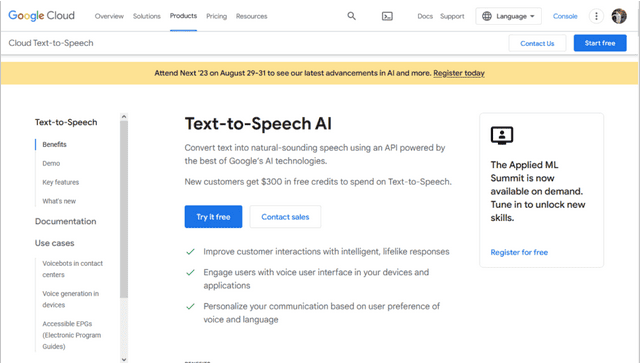Screen dimensions: 640x363
Task: Click the sidebar vertical scrollbar thumb
Action: point(124,209)
